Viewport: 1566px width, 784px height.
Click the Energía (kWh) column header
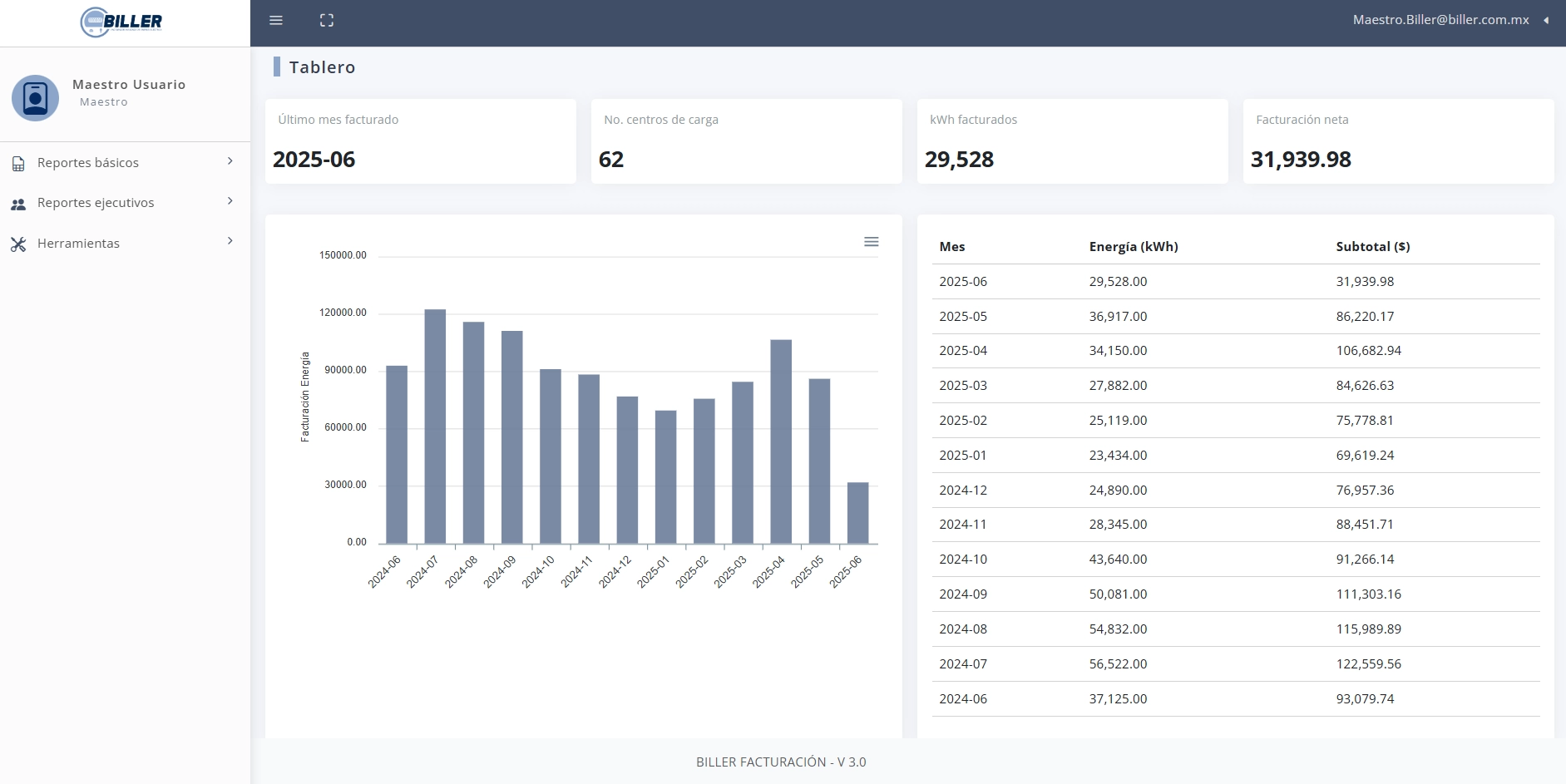point(1134,247)
